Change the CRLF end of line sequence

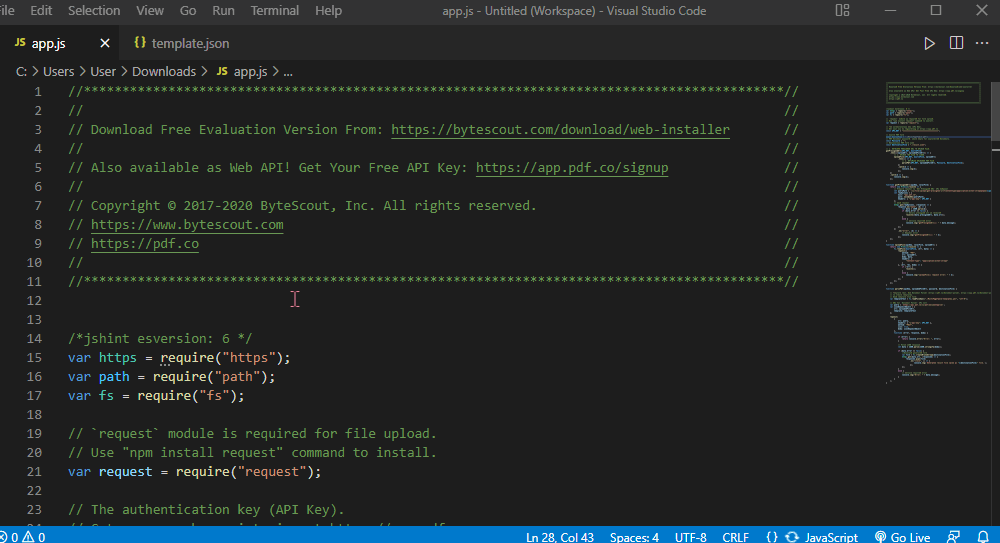click(x=735, y=537)
